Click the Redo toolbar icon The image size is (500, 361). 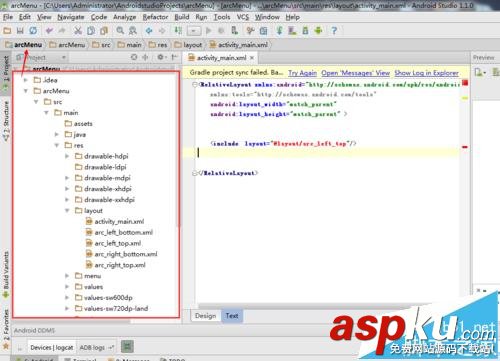point(62,31)
